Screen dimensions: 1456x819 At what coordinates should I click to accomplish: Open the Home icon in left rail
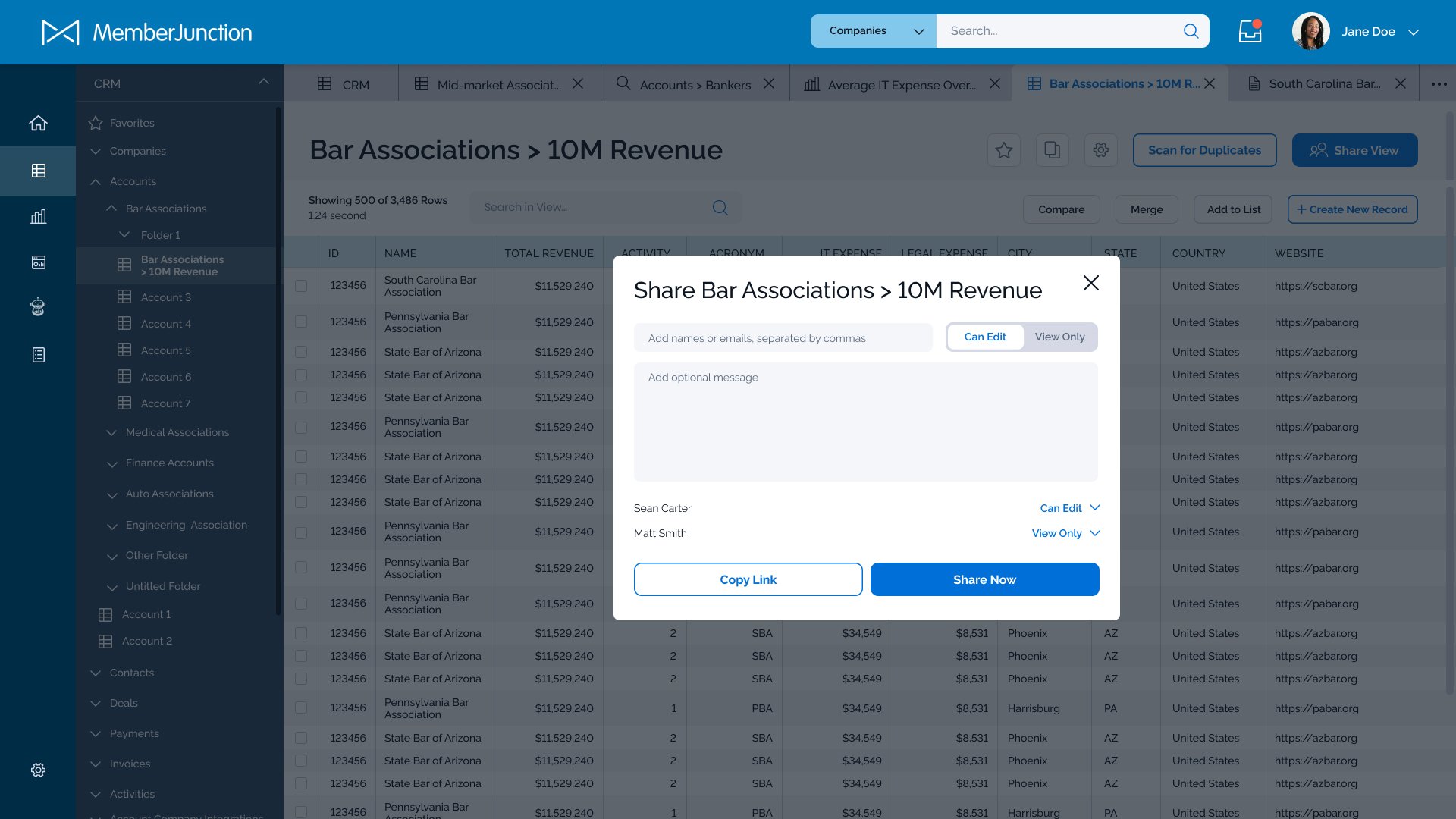point(38,123)
